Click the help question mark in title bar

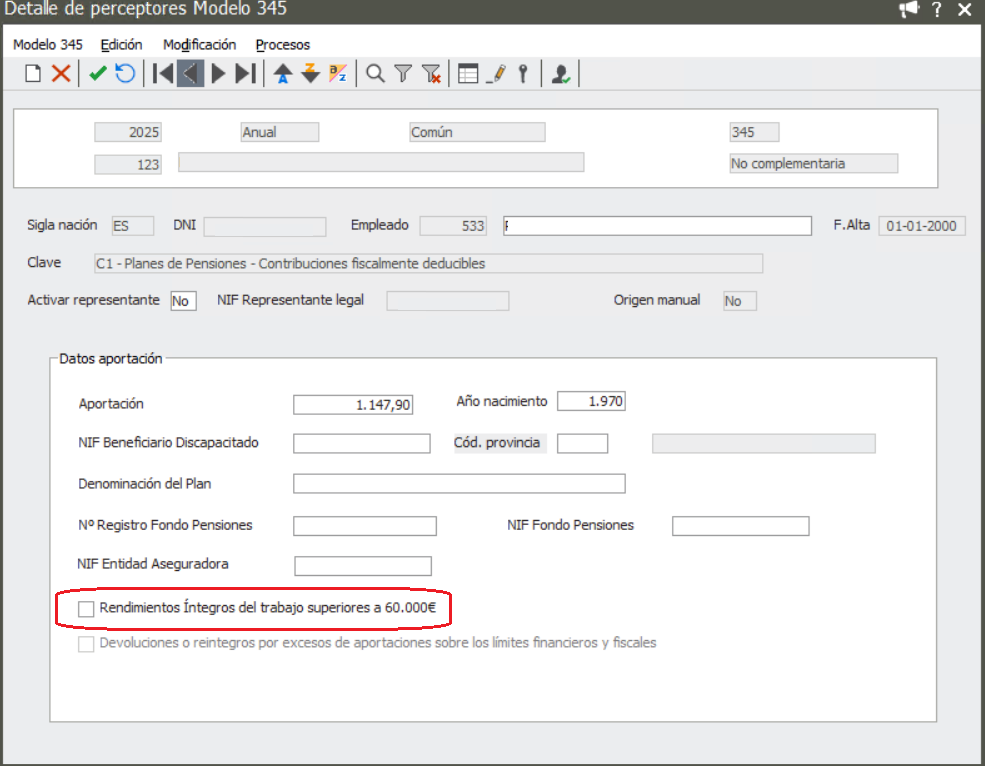pos(937,10)
